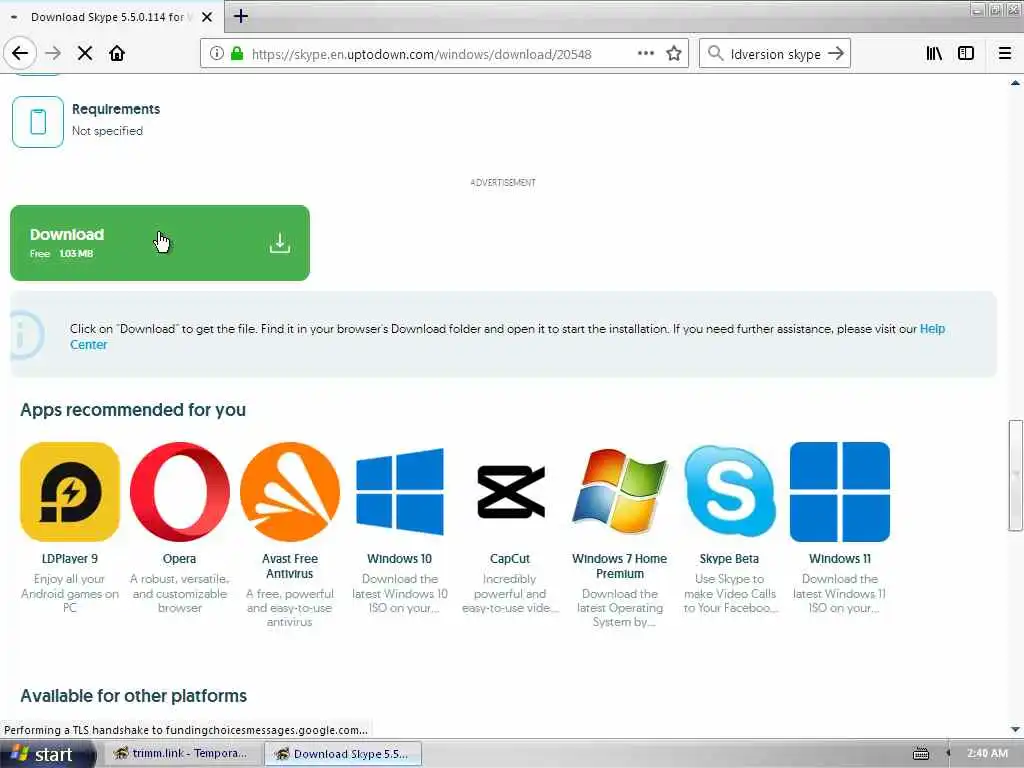Screen dimensions: 1024x768
Task: Click the search magnifier icon
Action: pos(716,54)
